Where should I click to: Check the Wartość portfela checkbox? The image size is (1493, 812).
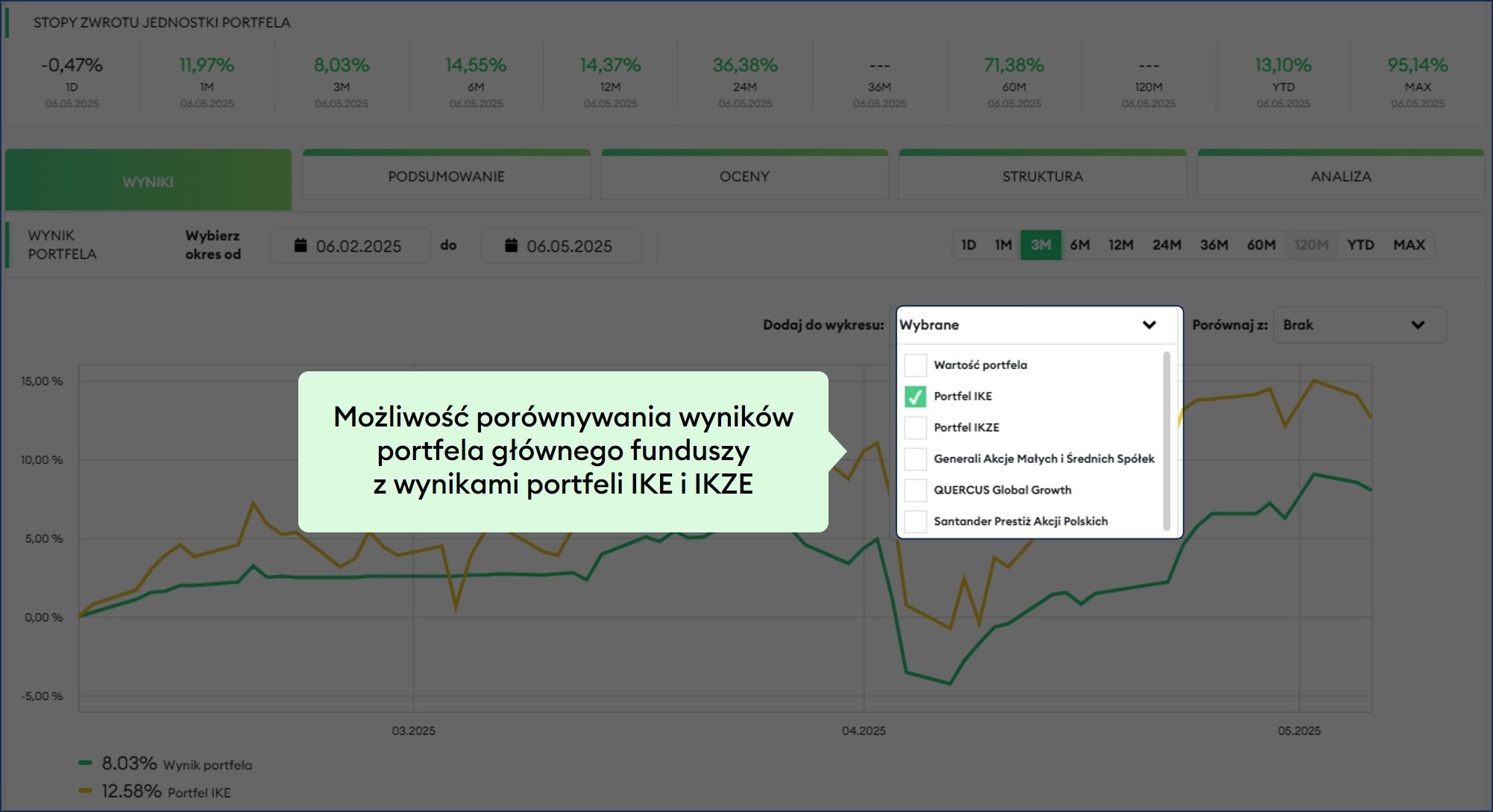[915, 365]
